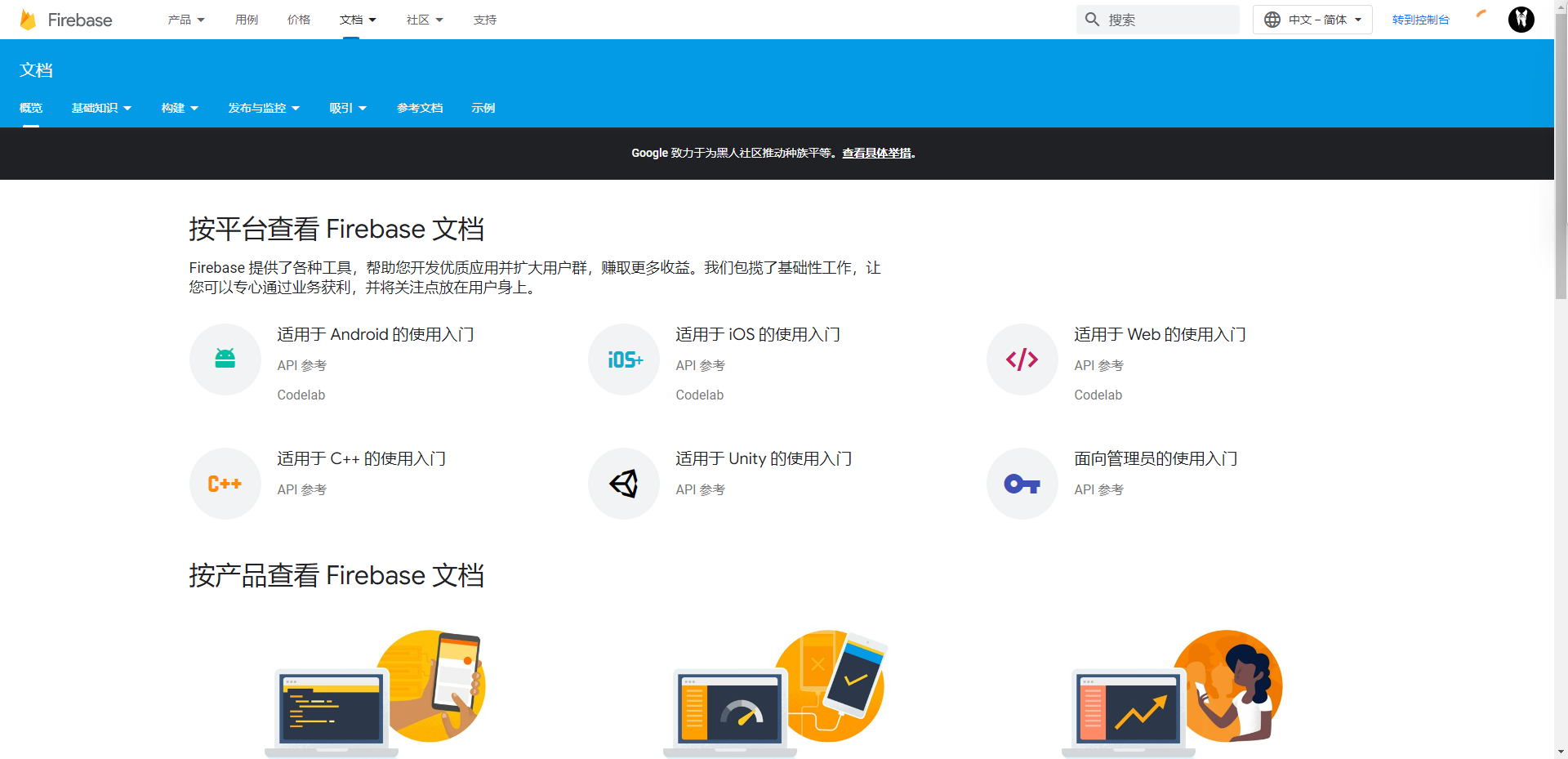Image resolution: width=1568 pixels, height=759 pixels.
Task: Click API 参考 under Android
Action: coord(302,365)
